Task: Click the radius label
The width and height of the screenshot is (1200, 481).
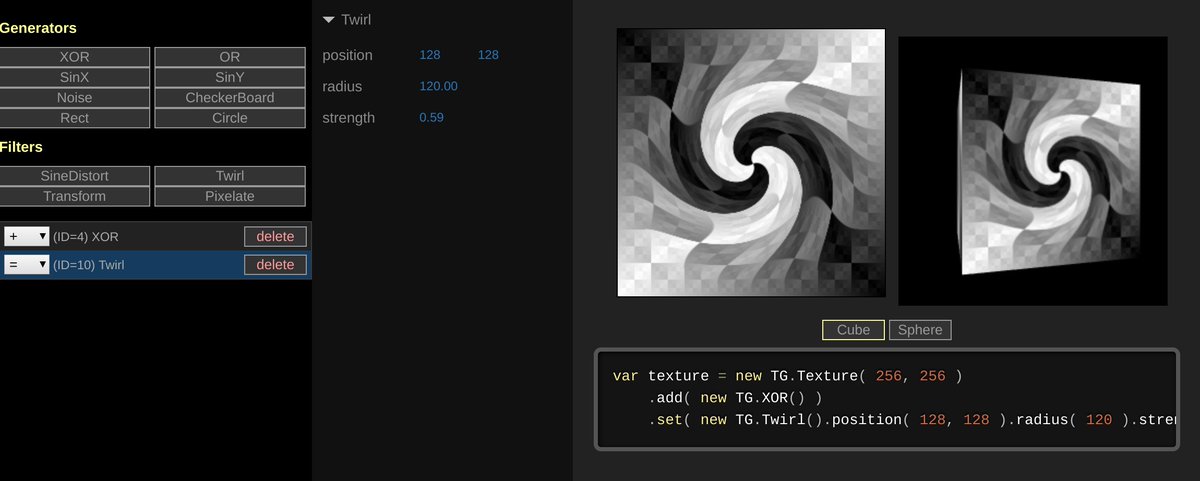Action: (x=342, y=86)
